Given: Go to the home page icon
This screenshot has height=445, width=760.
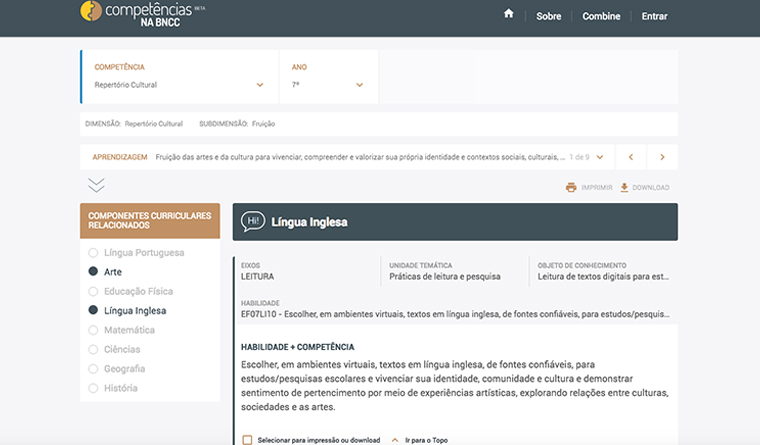Looking at the screenshot, I should (x=508, y=14).
